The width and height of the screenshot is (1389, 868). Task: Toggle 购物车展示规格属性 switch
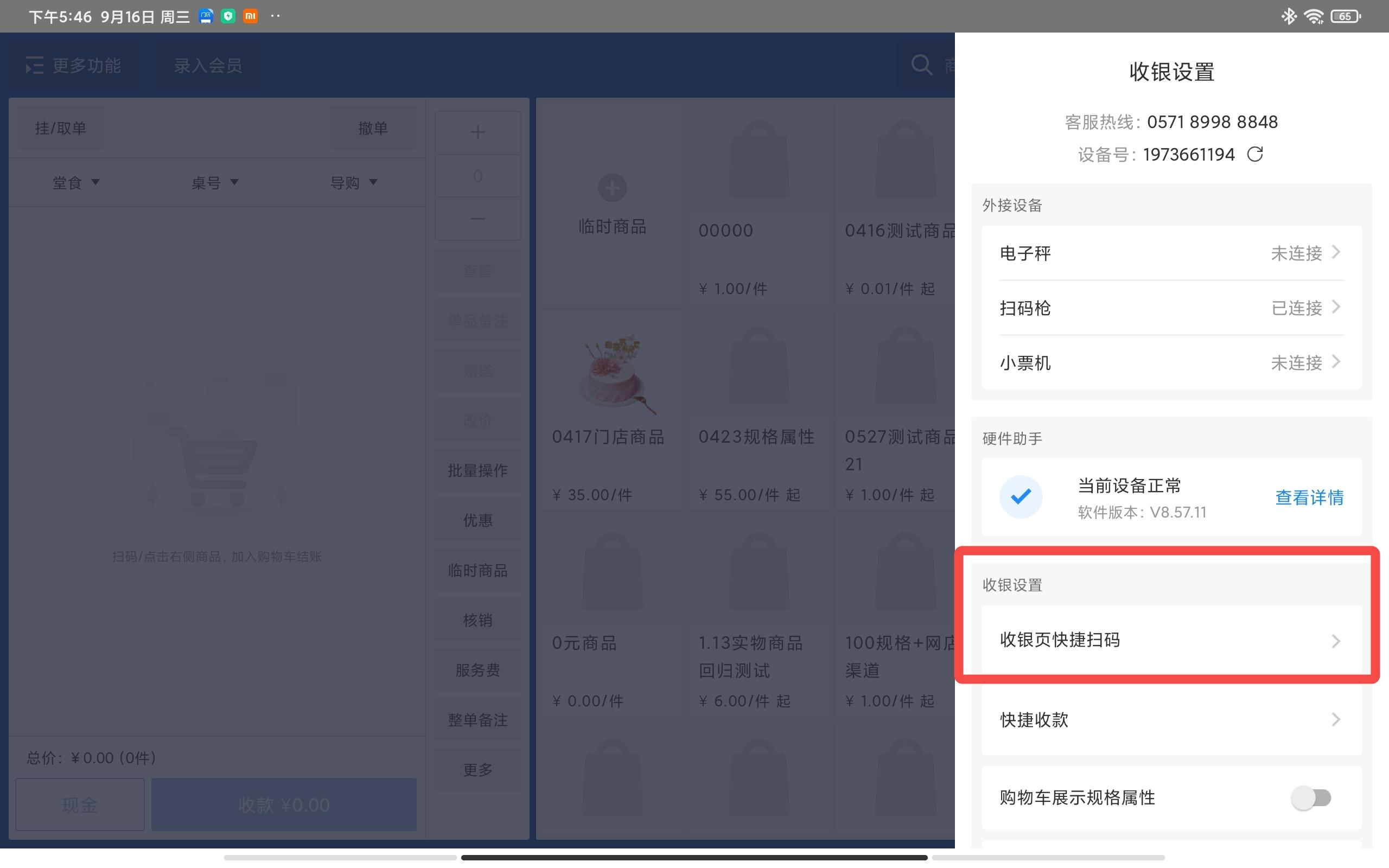point(1311,797)
